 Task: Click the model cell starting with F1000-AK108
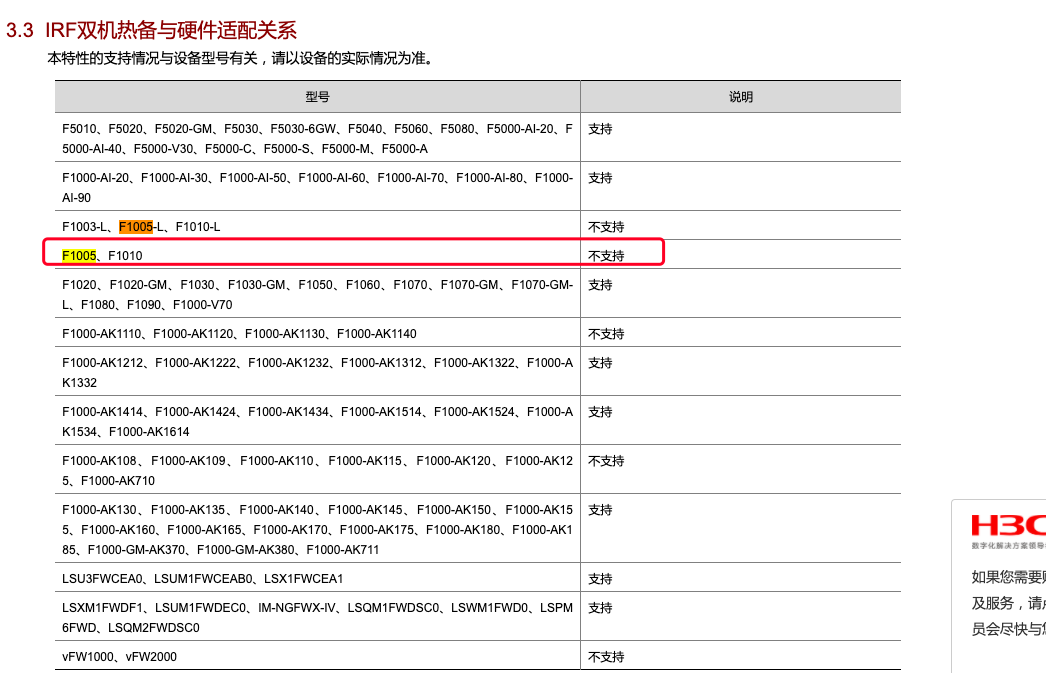[318, 470]
